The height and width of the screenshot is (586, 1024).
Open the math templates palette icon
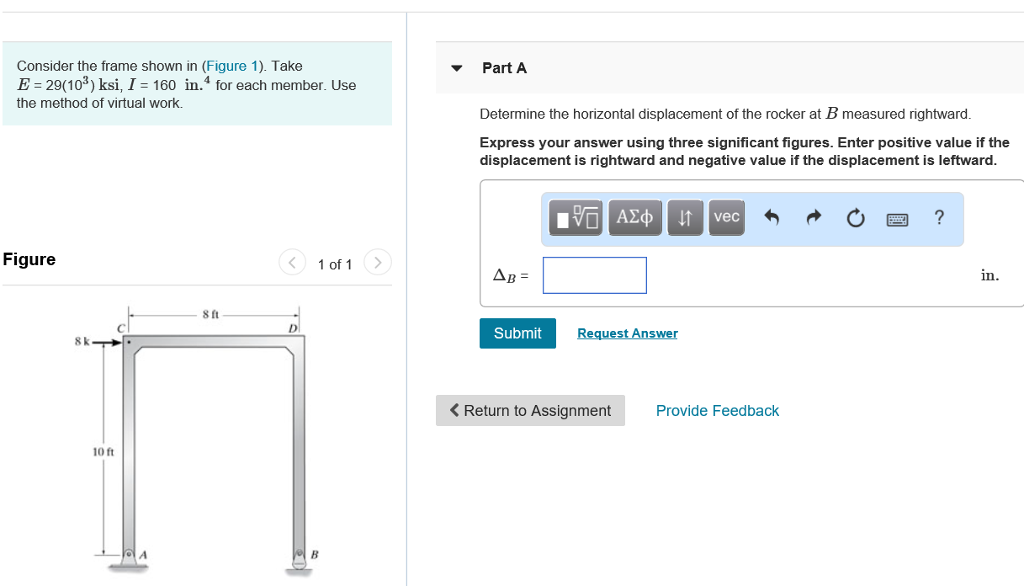[573, 217]
